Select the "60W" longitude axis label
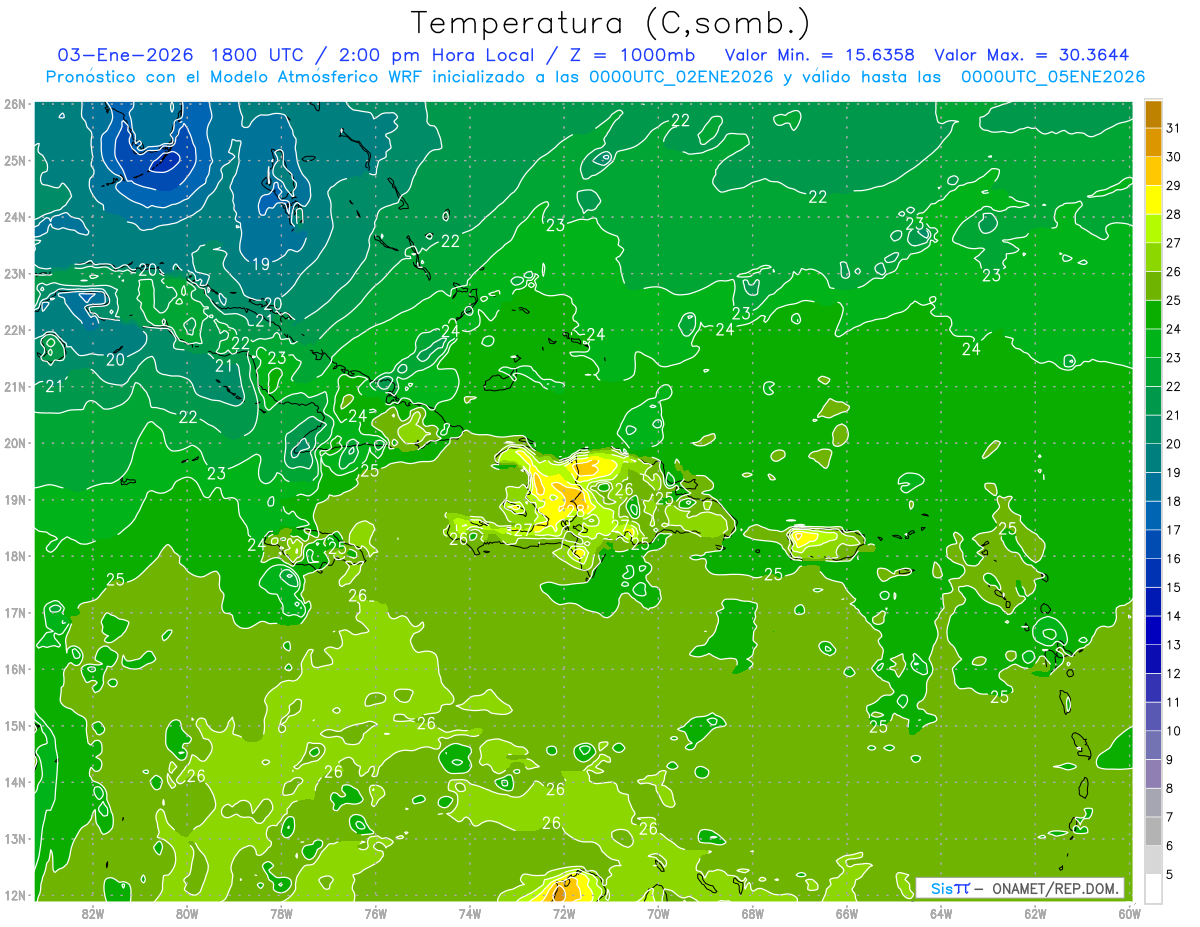This screenshot has height=927, width=1200. point(1130,913)
